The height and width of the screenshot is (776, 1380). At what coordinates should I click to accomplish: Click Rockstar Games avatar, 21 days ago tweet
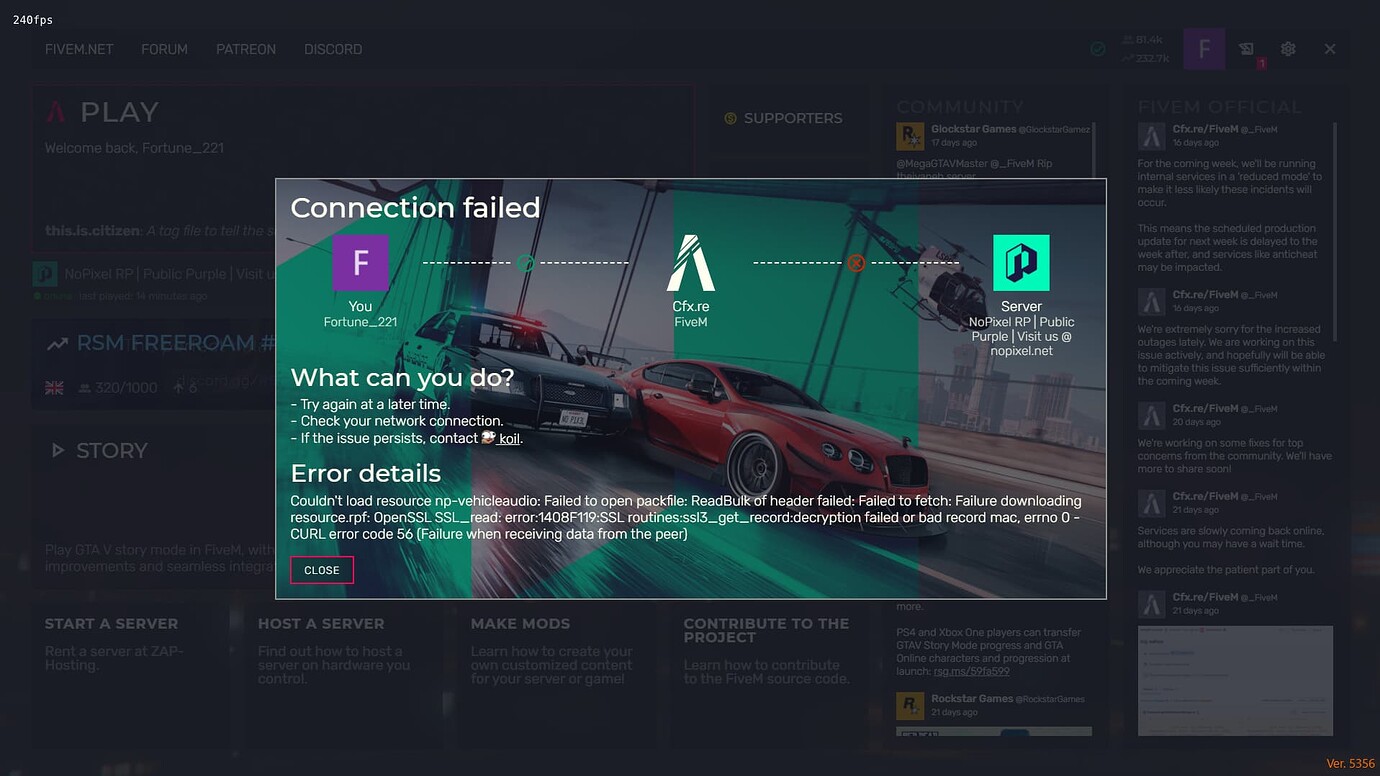[910, 705]
